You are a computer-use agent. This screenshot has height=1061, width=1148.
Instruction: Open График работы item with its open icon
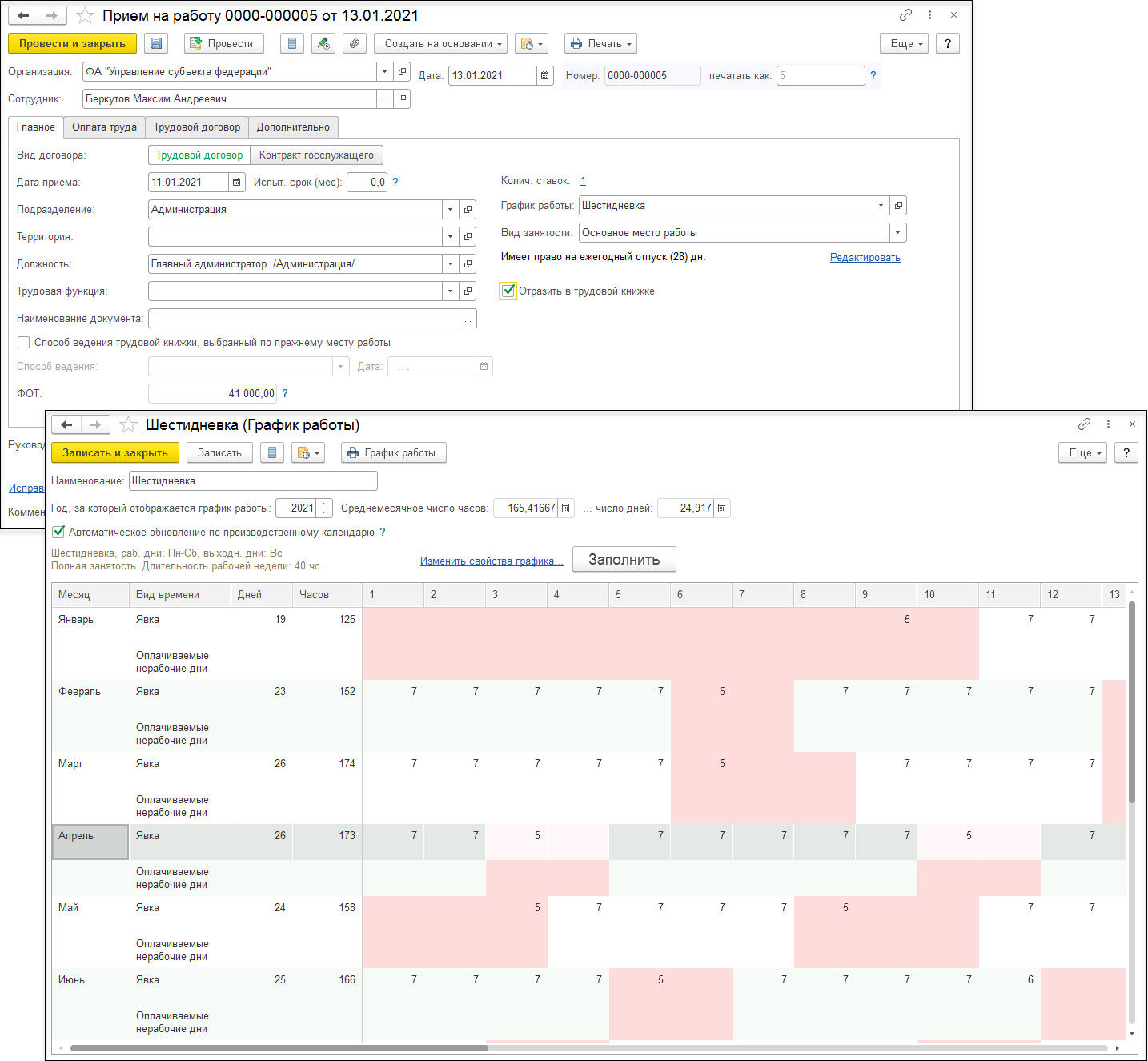tap(898, 205)
